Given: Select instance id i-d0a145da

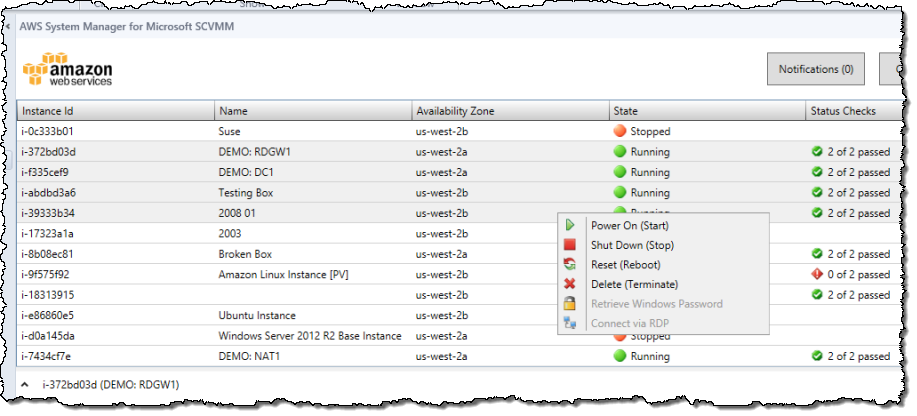Looking at the screenshot, I should point(48,336).
